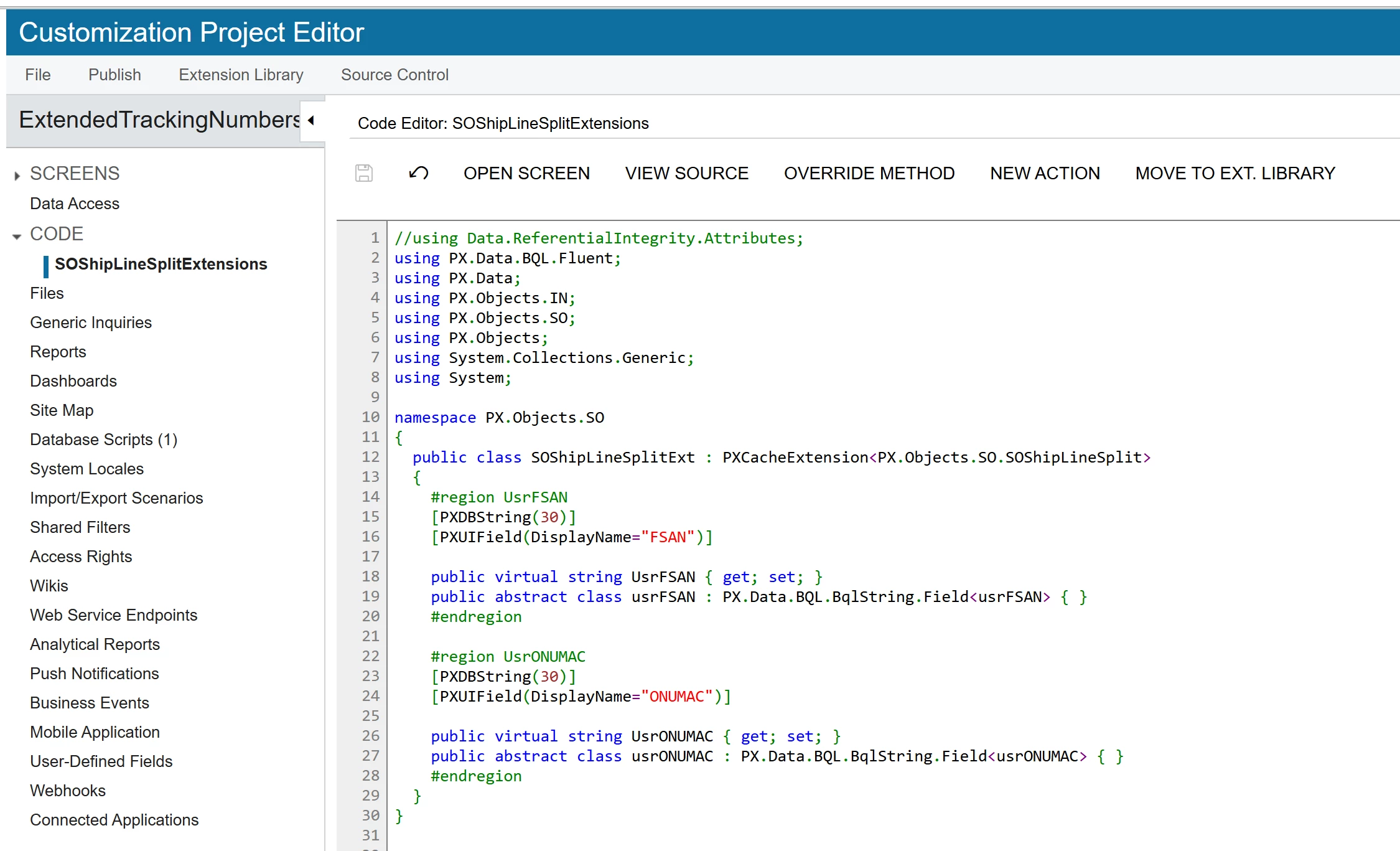The image size is (1400, 851).
Task: Click MOVE TO EXT. LIBRARY button
Action: [x=1234, y=173]
